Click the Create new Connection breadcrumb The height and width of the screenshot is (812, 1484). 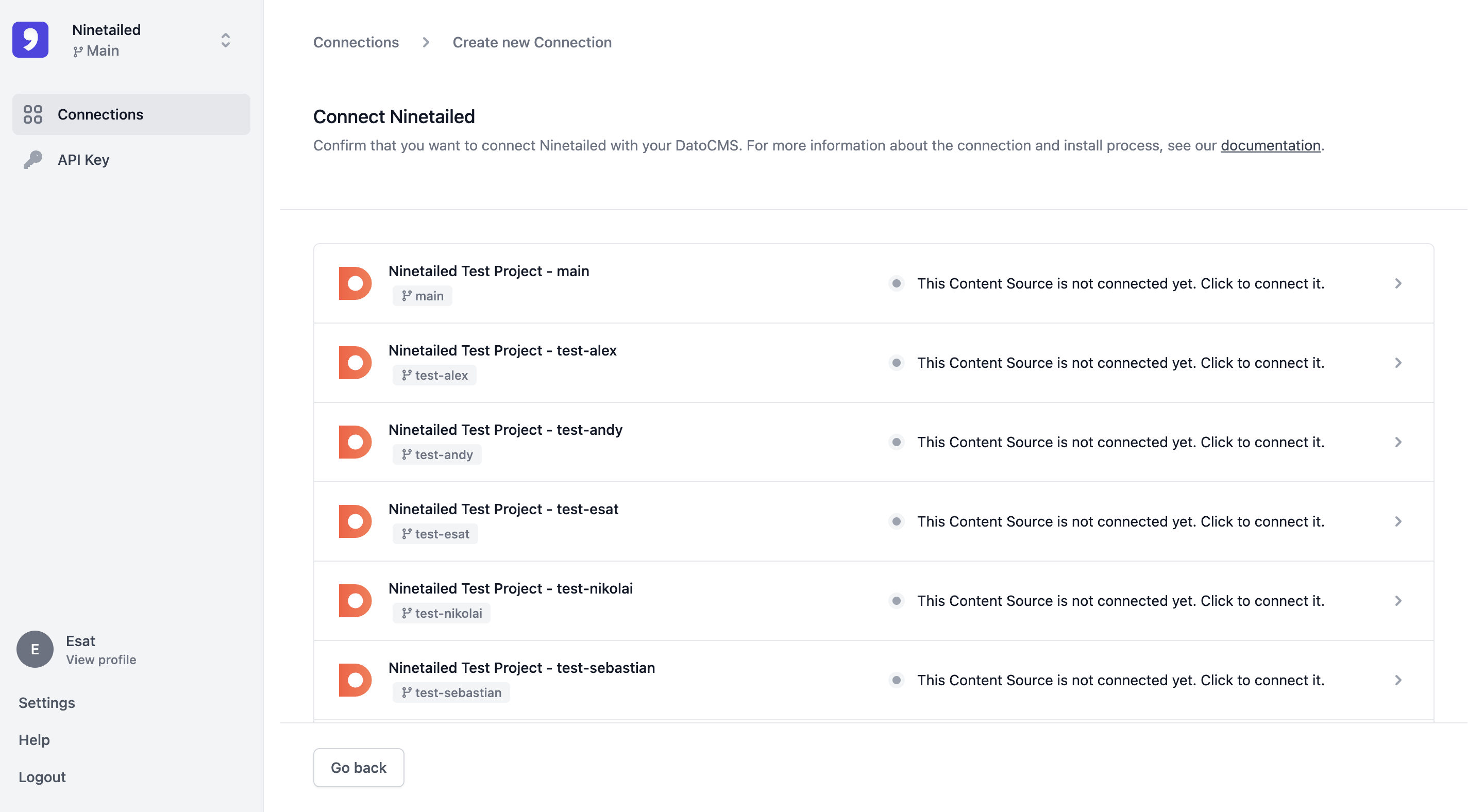[532, 42]
